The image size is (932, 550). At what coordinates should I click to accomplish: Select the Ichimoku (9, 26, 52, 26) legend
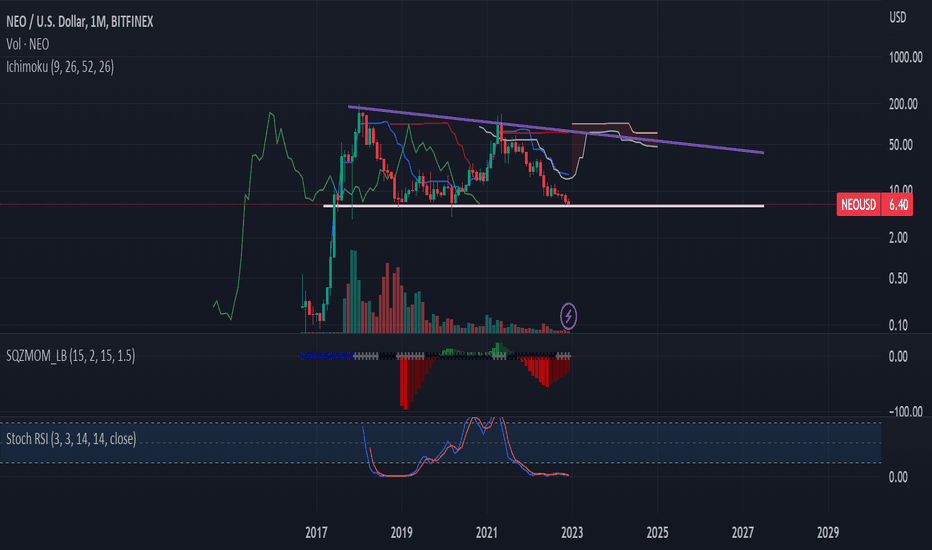click(59, 67)
